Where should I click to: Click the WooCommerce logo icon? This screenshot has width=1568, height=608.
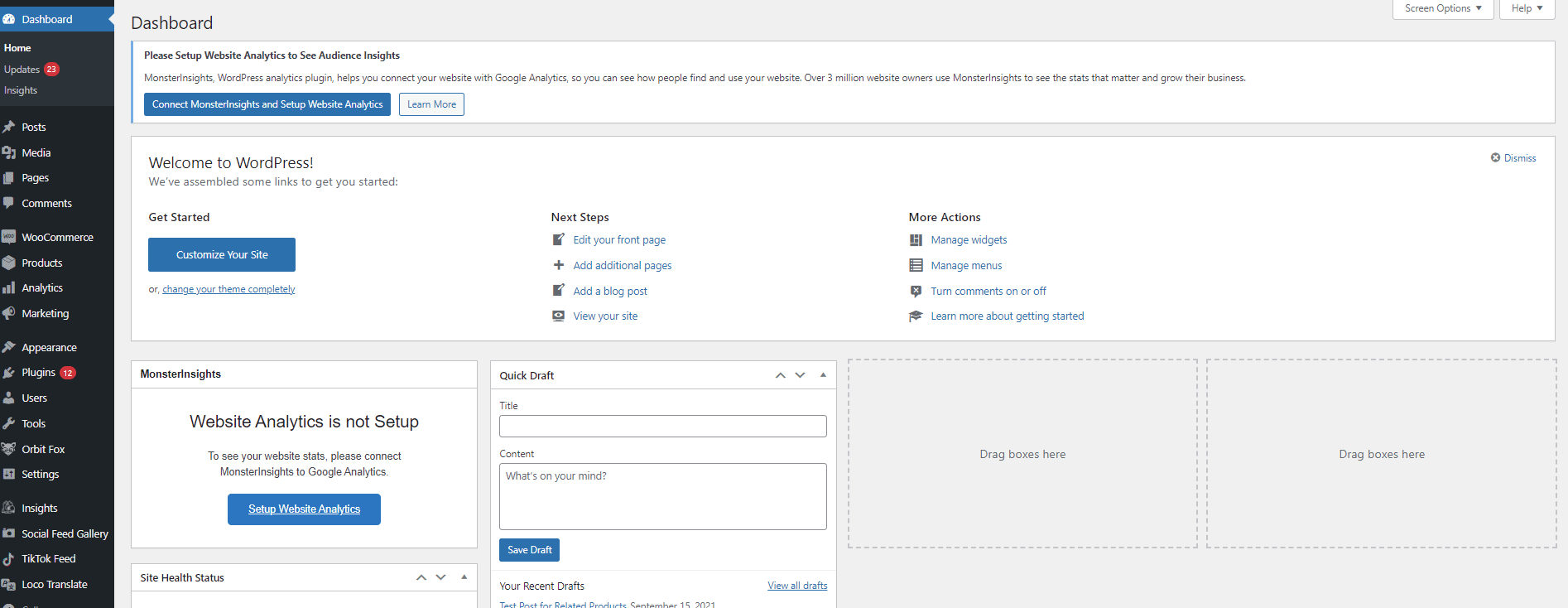click(9, 237)
